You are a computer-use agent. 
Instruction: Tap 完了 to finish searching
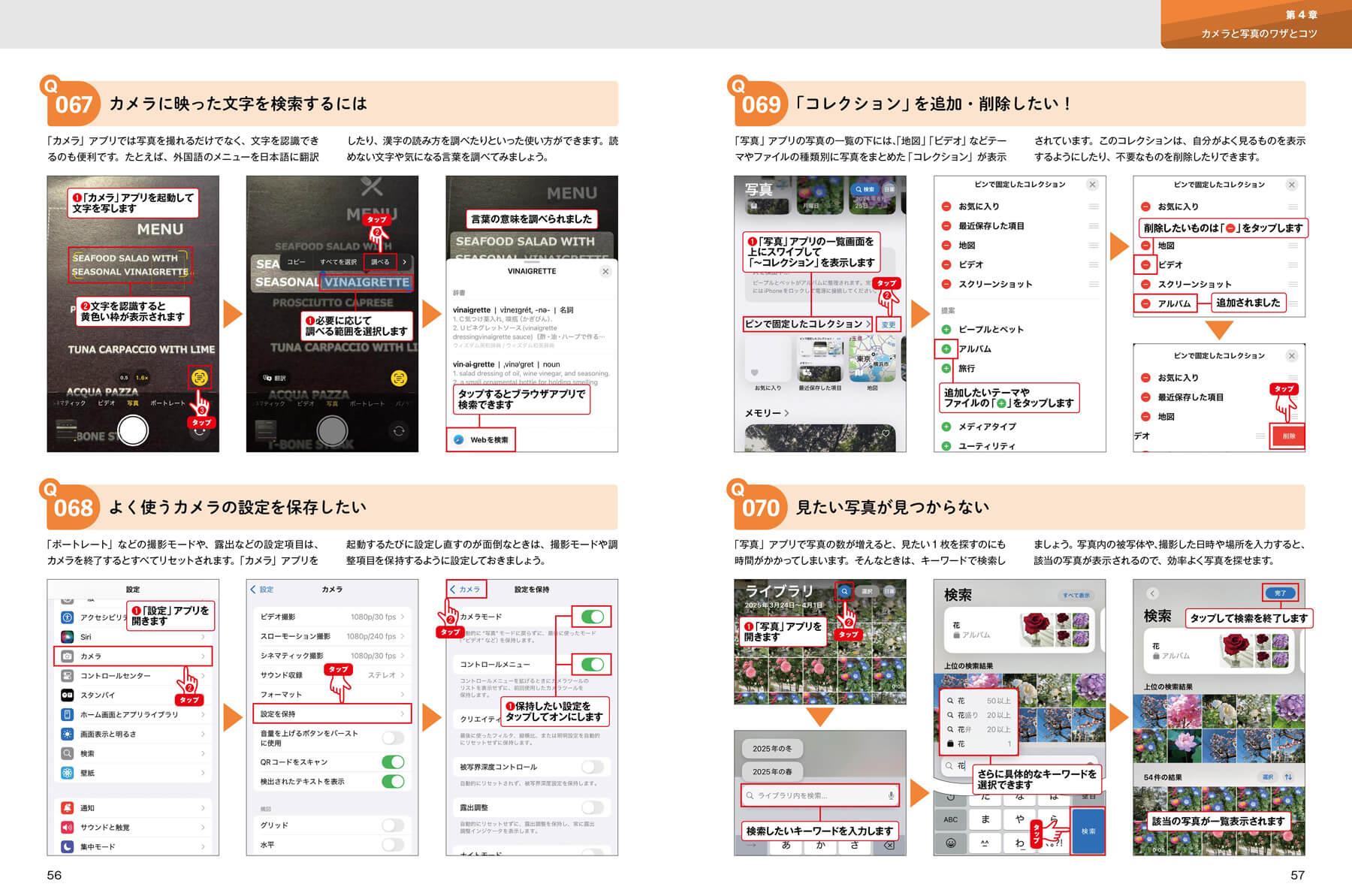pos(1280,593)
